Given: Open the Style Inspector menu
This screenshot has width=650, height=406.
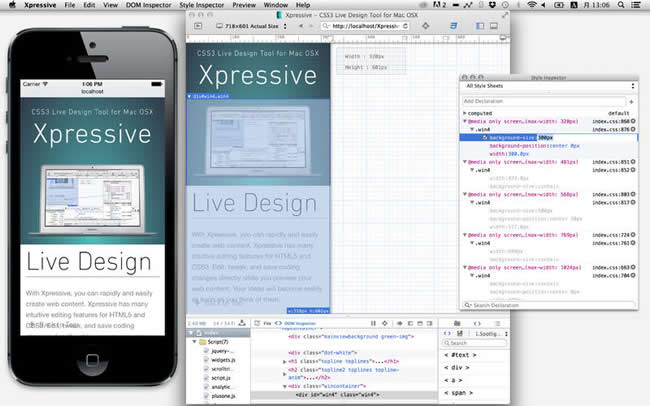Looking at the screenshot, I should coord(201,5).
